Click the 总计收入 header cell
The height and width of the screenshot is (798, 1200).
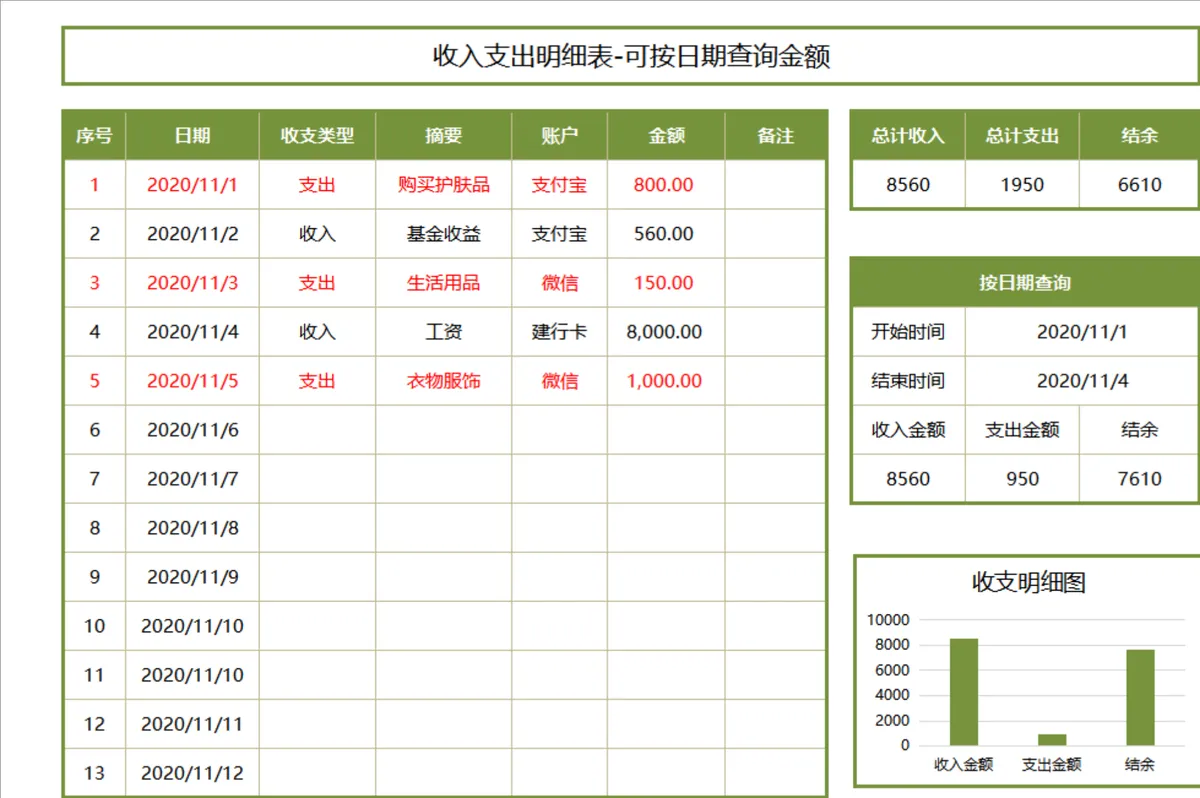(908, 136)
